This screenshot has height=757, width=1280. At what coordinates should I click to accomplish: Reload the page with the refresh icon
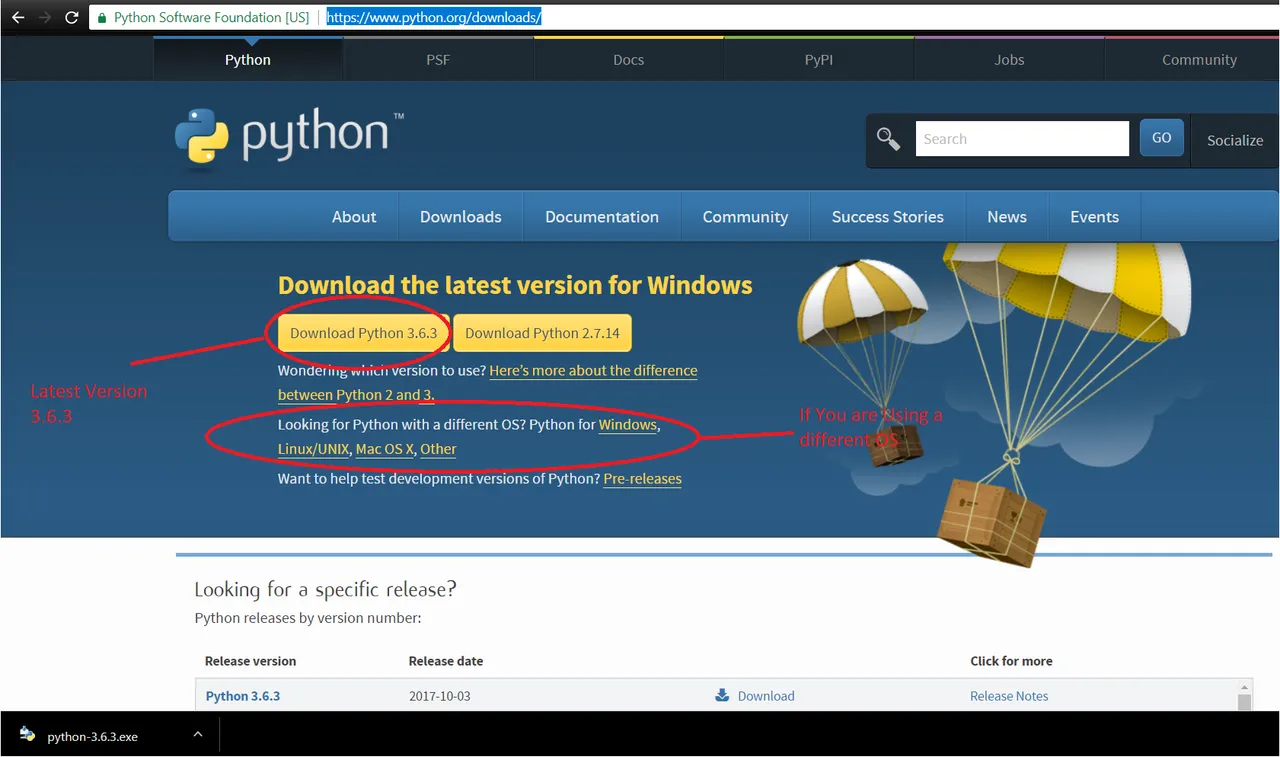click(71, 17)
